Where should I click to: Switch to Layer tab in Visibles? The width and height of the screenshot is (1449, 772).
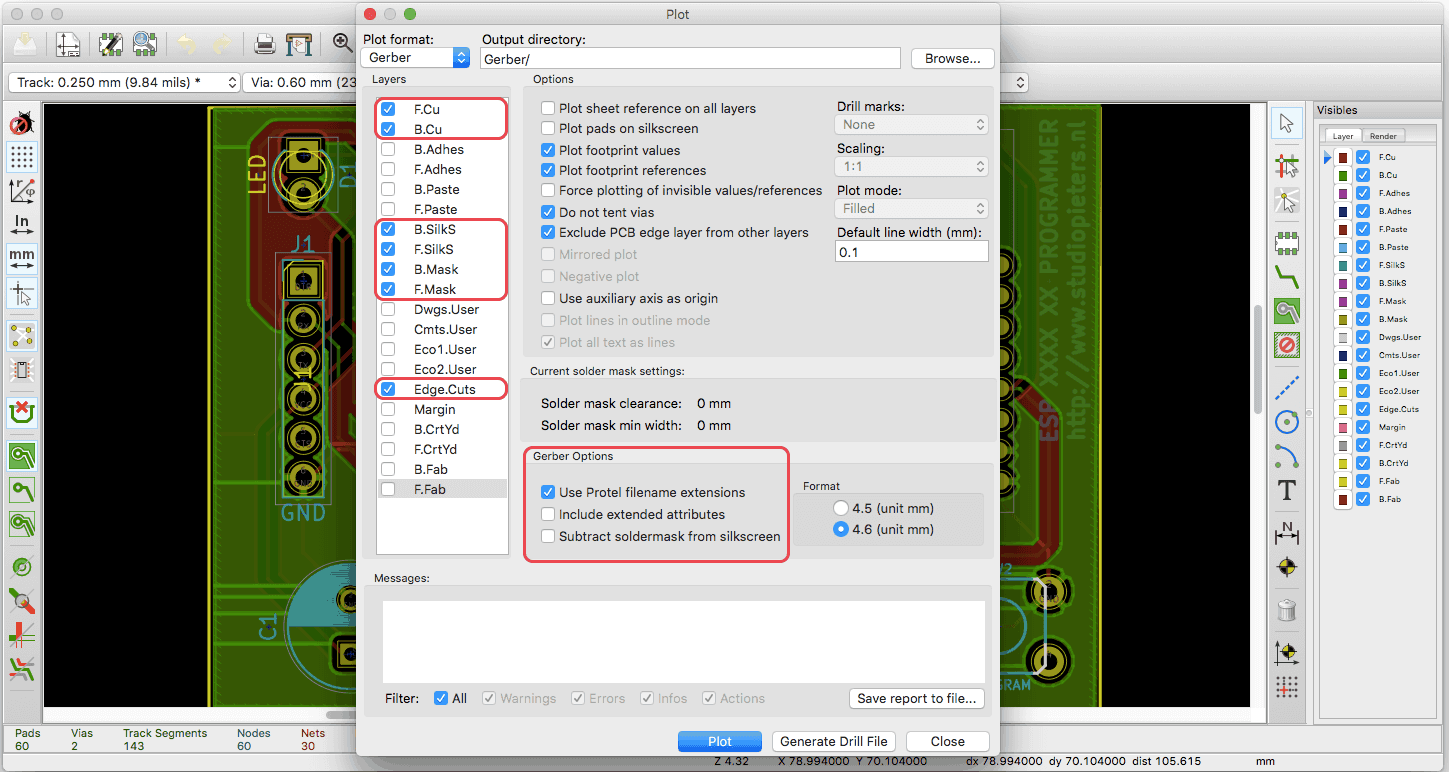tap(1343, 136)
